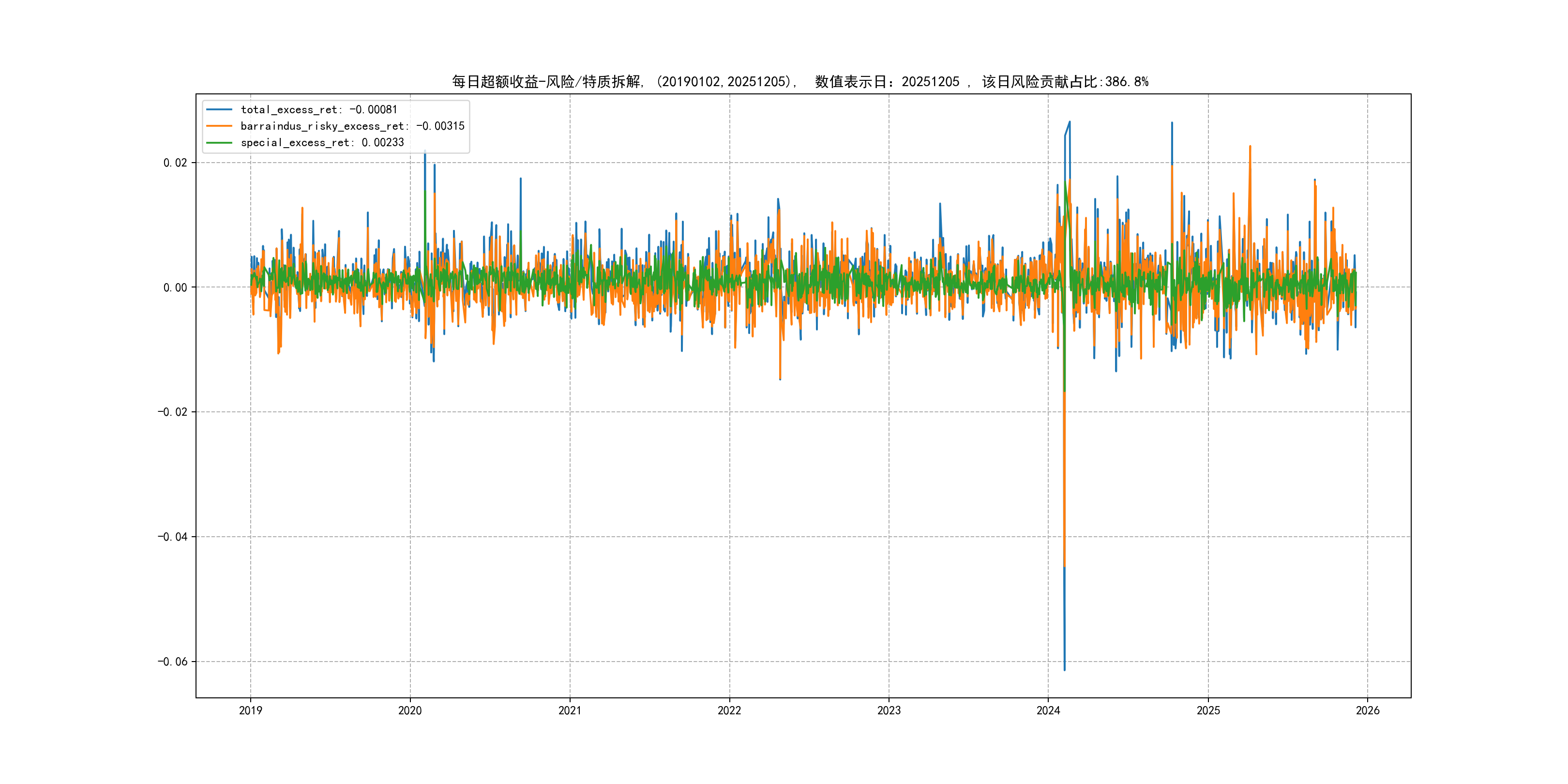Click the 0.00 y-axis tick label
Image resolution: width=1568 pixels, height=784 pixels.
(175, 287)
